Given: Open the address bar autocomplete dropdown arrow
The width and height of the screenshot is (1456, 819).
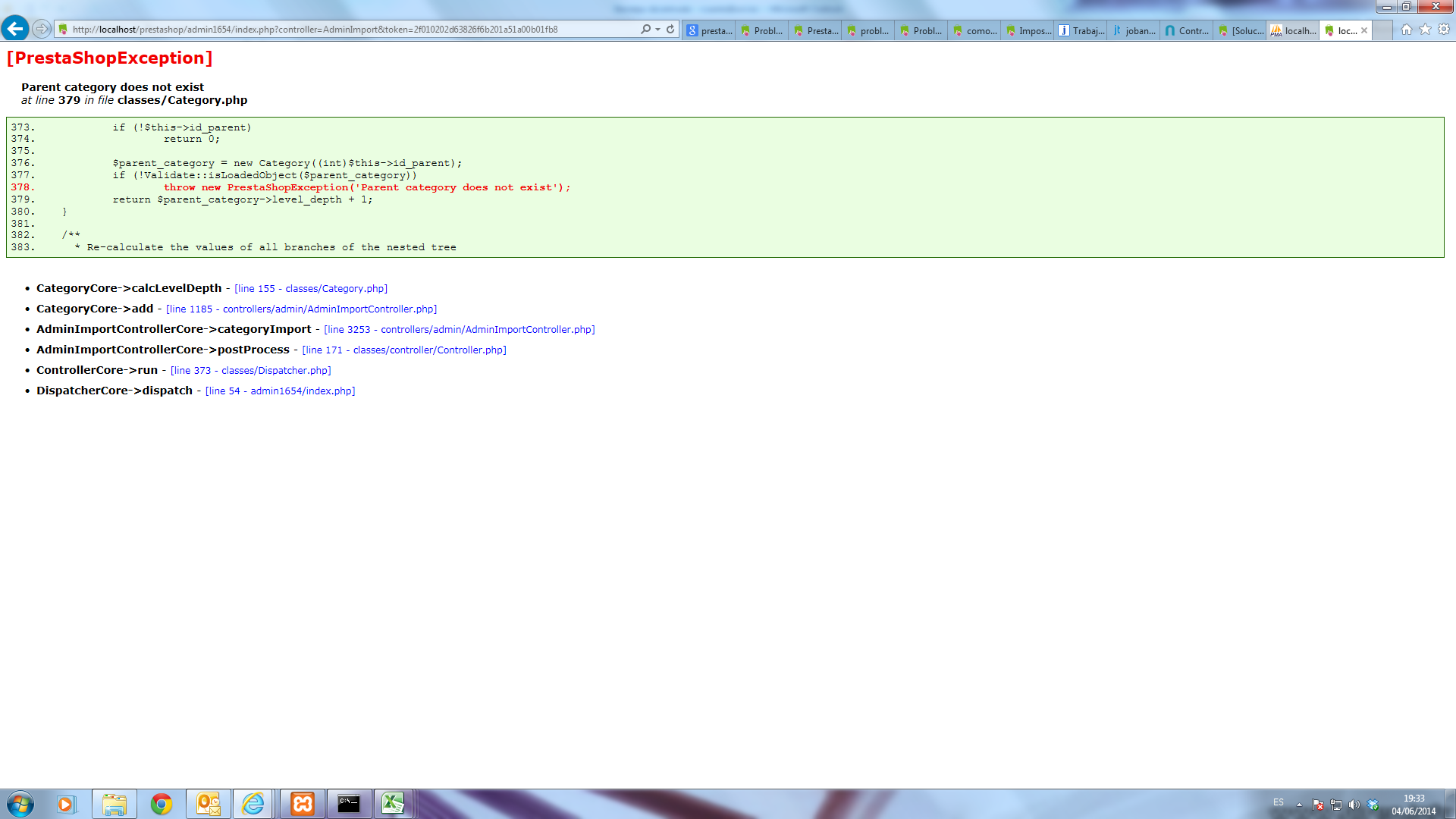Looking at the screenshot, I should (657, 29).
